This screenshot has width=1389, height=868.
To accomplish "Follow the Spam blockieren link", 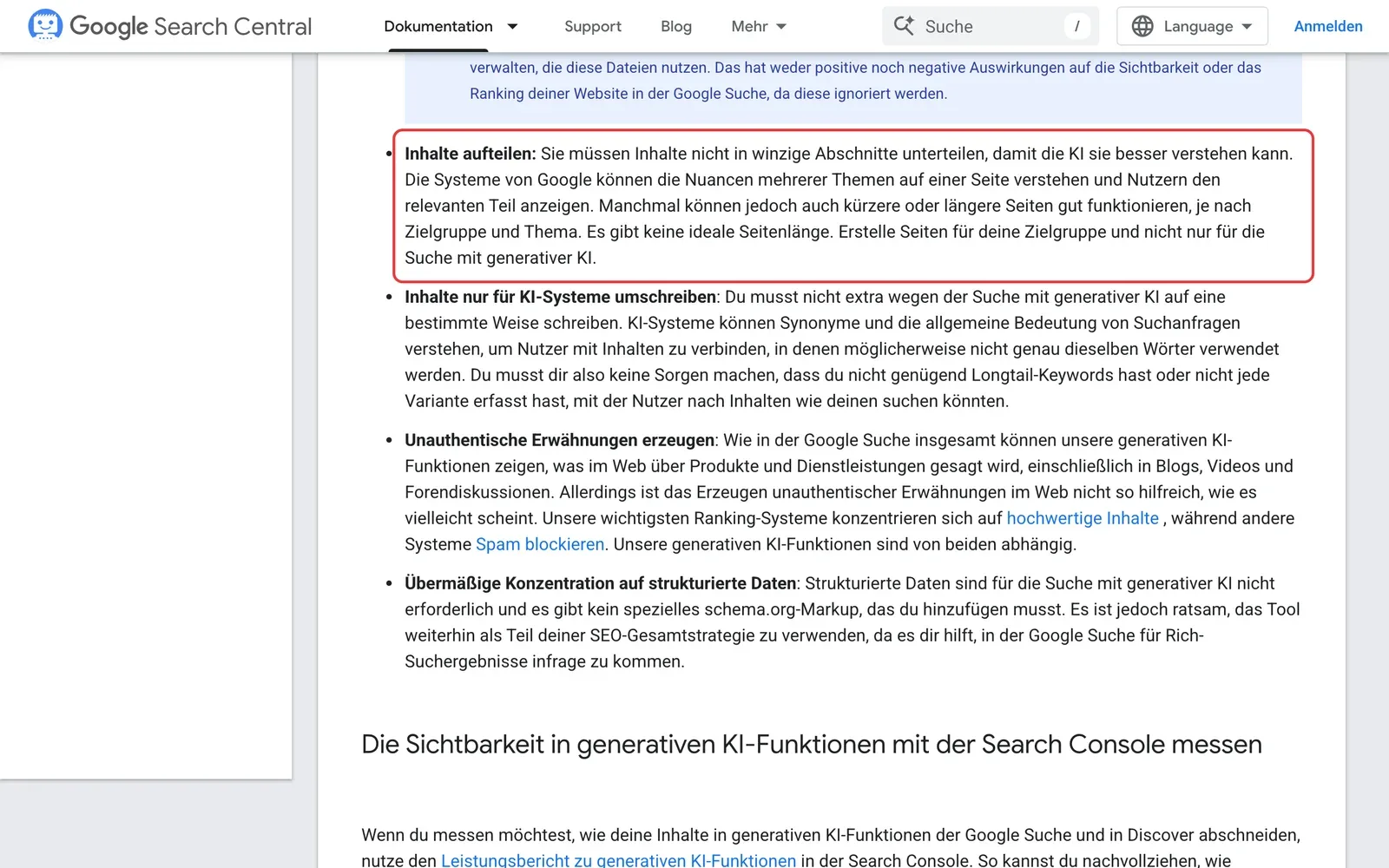I will 540,544.
